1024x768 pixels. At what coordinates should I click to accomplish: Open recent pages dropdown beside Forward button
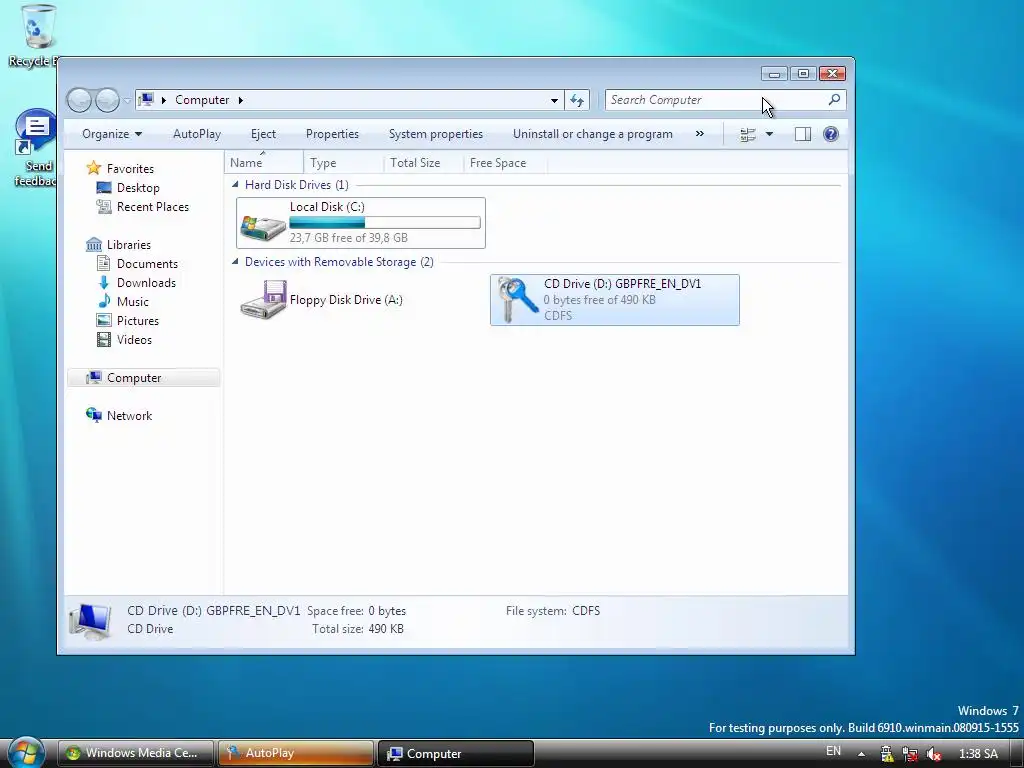pos(127,101)
